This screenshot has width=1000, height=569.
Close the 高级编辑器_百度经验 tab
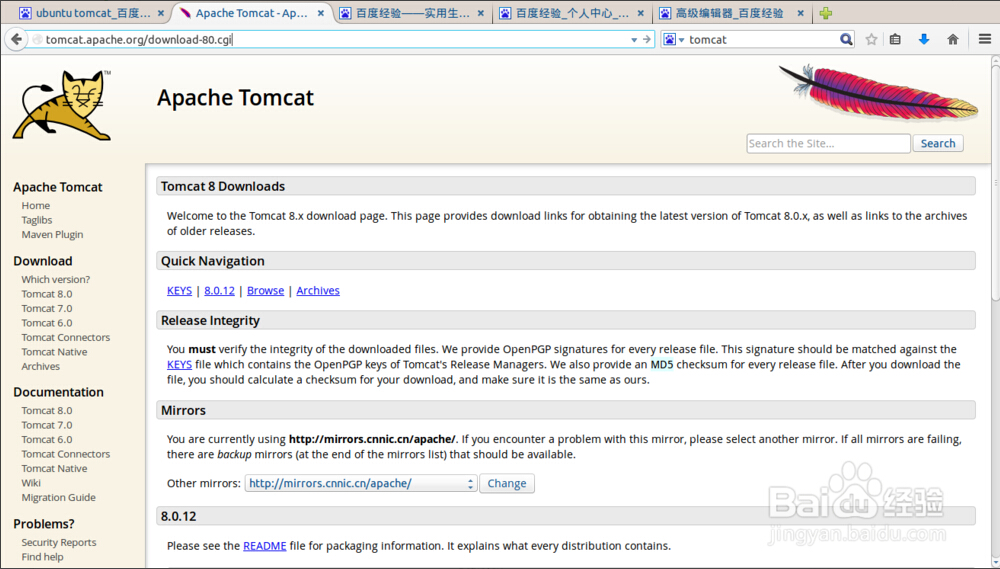click(x=800, y=13)
